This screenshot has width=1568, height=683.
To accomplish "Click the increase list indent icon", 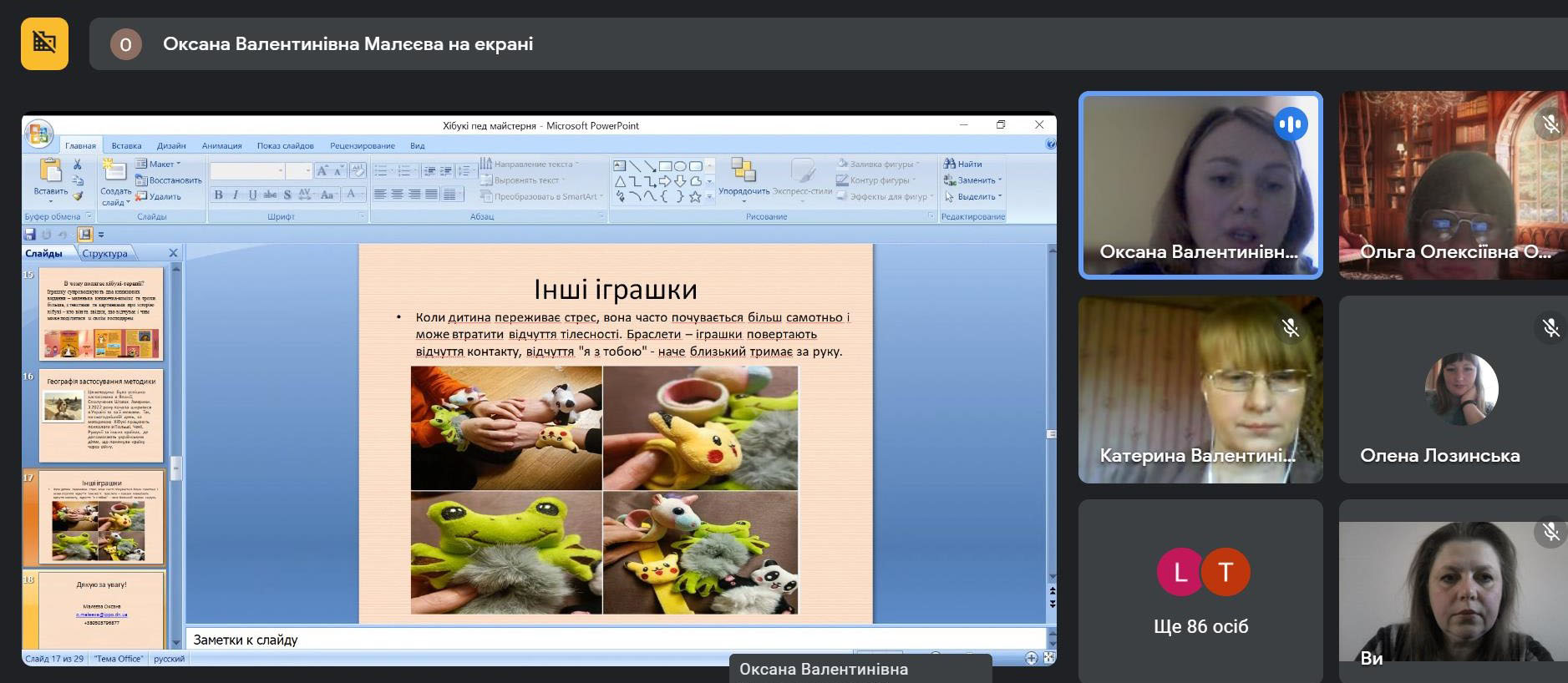I will pos(446,170).
